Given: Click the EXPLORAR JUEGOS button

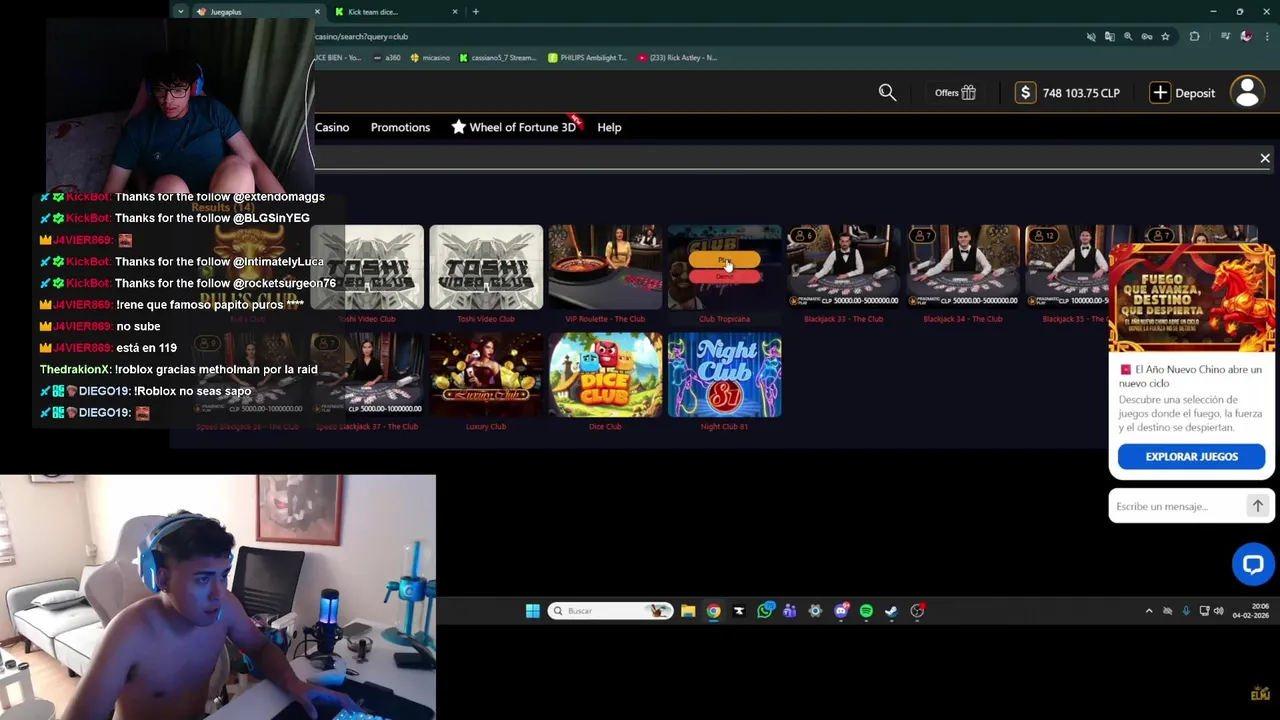Looking at the screenshot, I should point(1191,456).
